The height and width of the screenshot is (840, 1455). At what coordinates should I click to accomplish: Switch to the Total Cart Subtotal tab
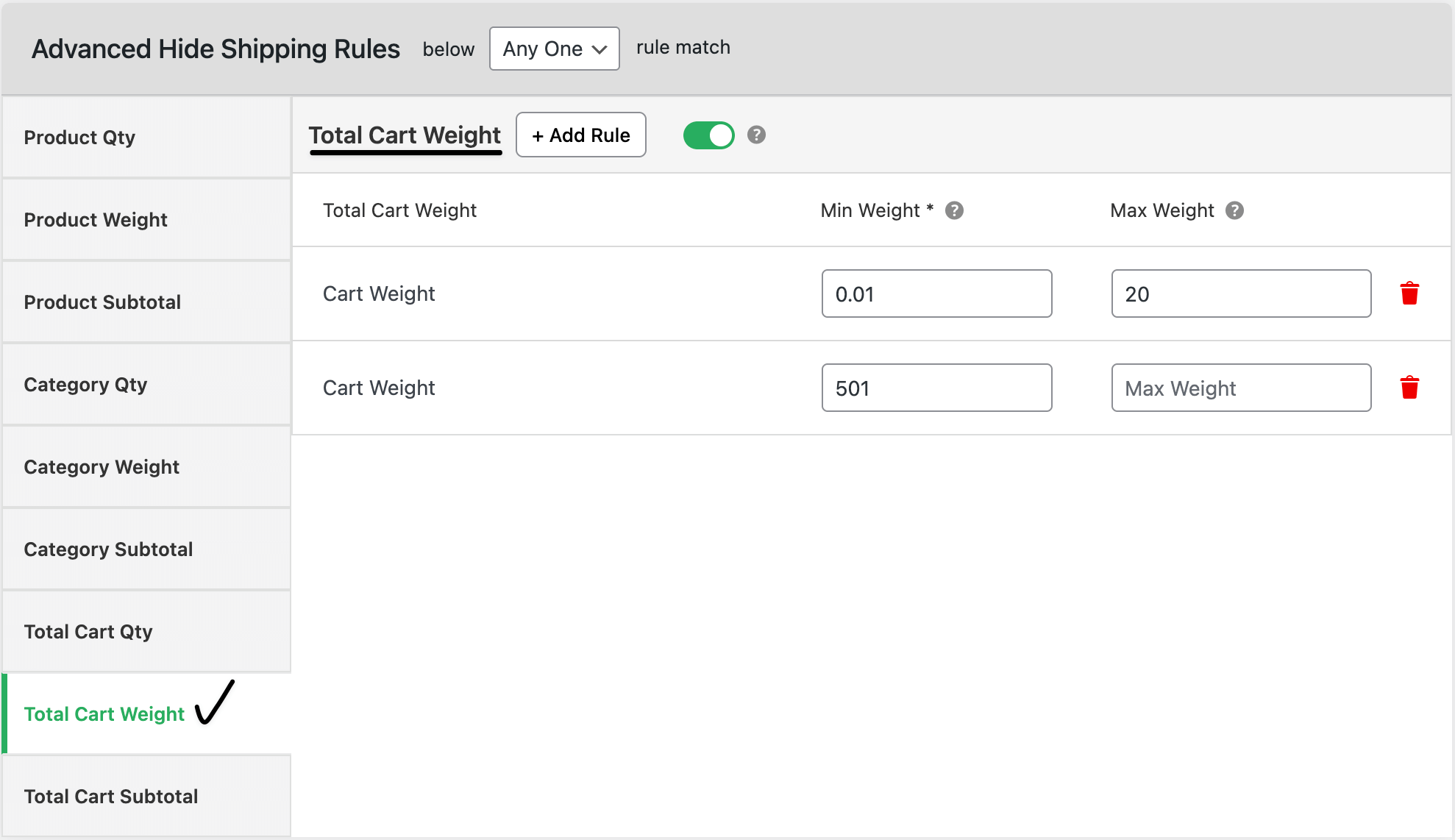[x=111, y=796]
